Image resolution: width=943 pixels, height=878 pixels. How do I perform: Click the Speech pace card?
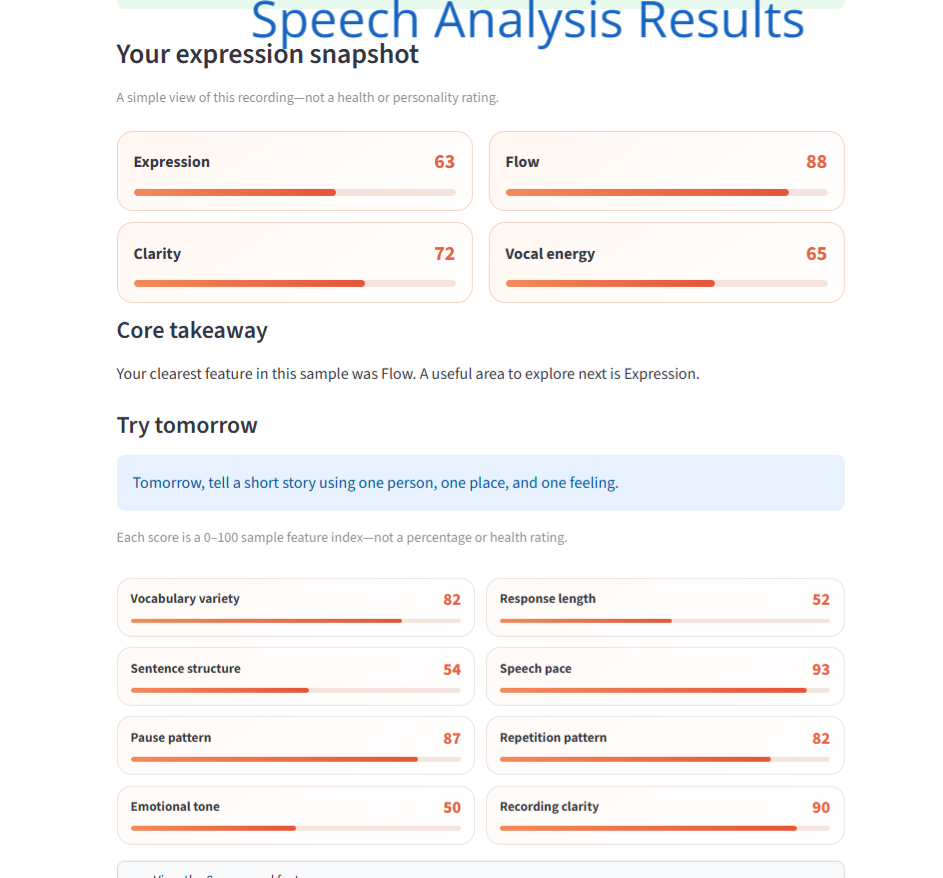(665, 677)
